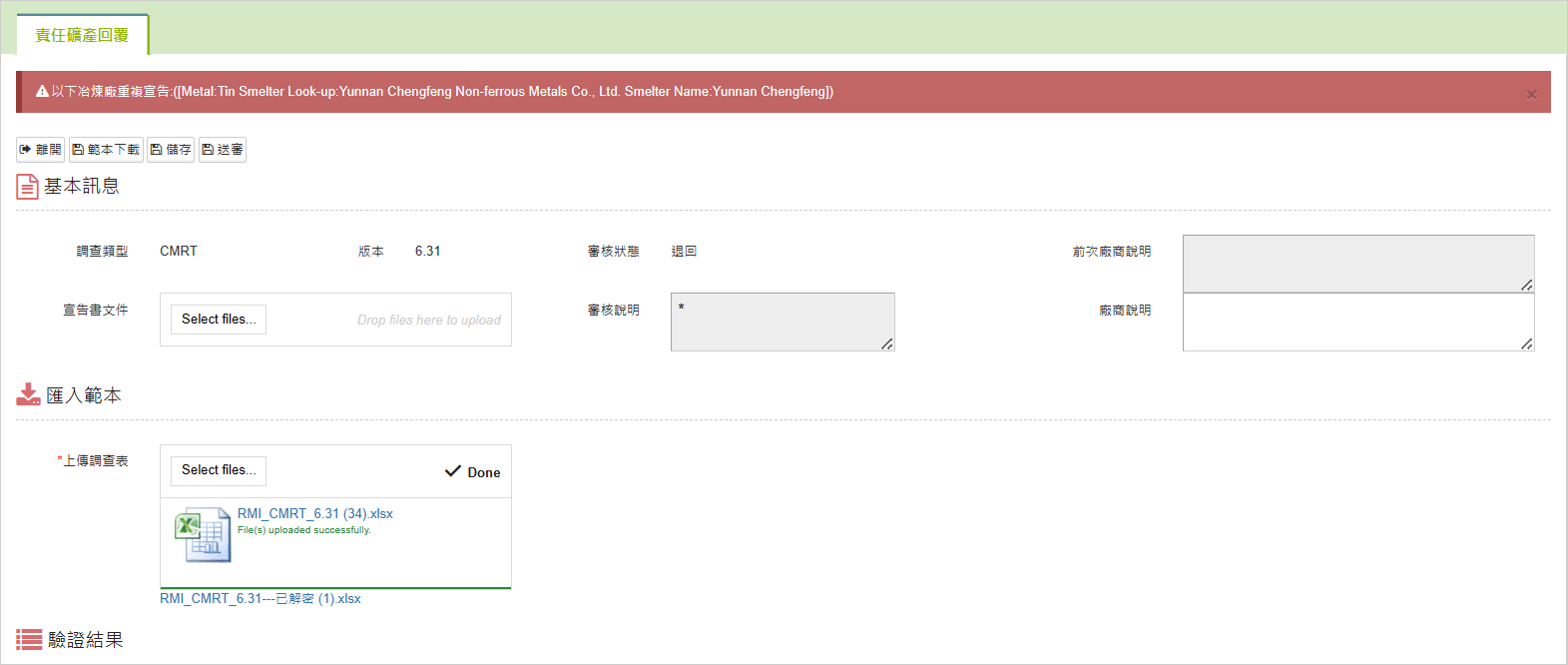The width and height of the screenshot is (1568, 665).
Task: Select files for 宣告書文件
Action: click(x=218, y=320)
